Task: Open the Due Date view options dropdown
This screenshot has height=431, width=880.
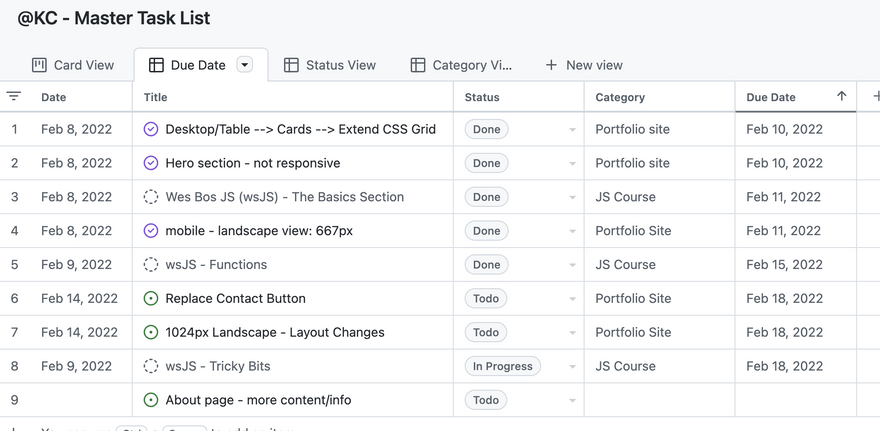Action: 245,65
